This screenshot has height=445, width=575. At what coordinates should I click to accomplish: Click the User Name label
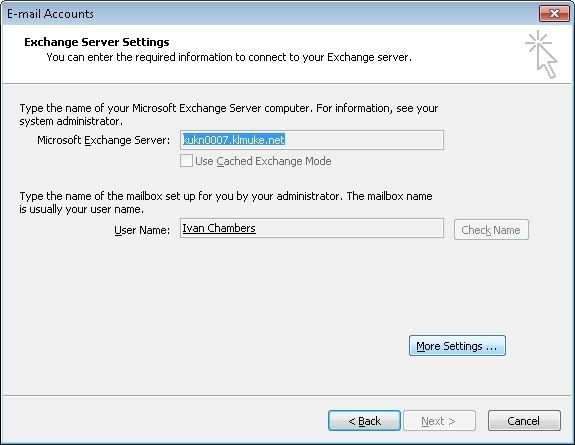[142, 230]
